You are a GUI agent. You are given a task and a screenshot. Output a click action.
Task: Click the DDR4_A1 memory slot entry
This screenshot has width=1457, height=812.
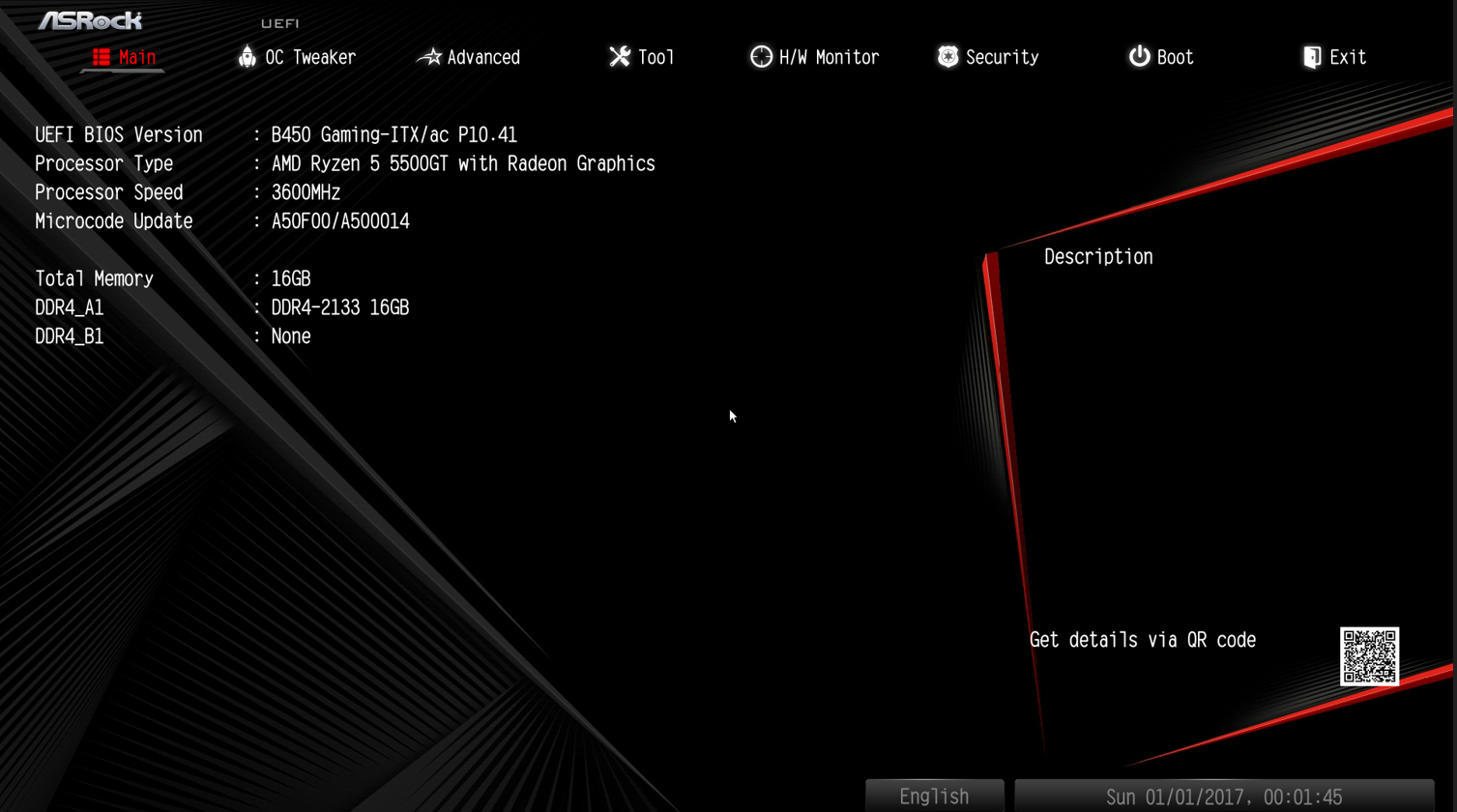coord(222,307)
